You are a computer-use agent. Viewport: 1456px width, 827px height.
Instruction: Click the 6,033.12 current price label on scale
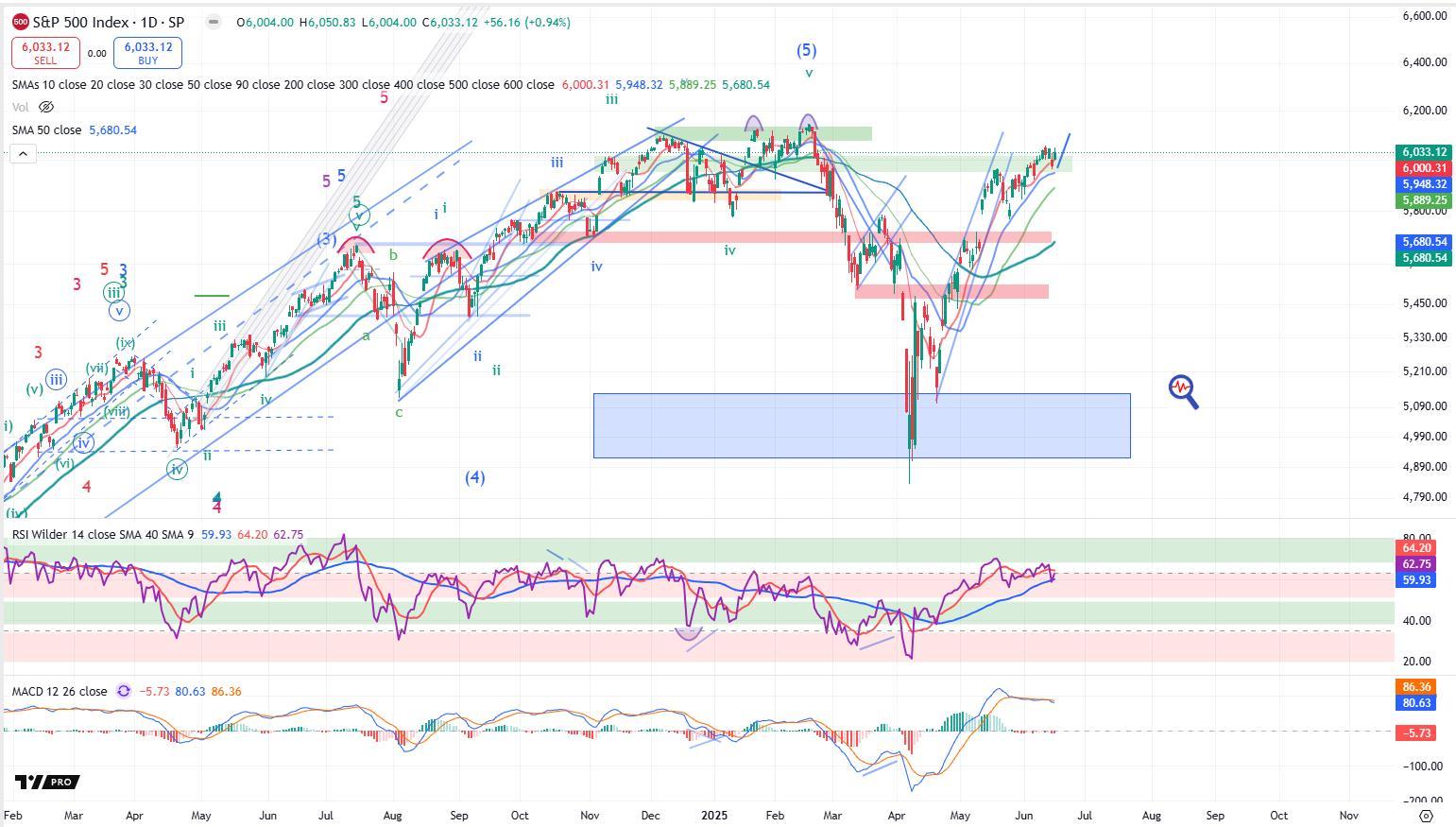pos(1424,152)
